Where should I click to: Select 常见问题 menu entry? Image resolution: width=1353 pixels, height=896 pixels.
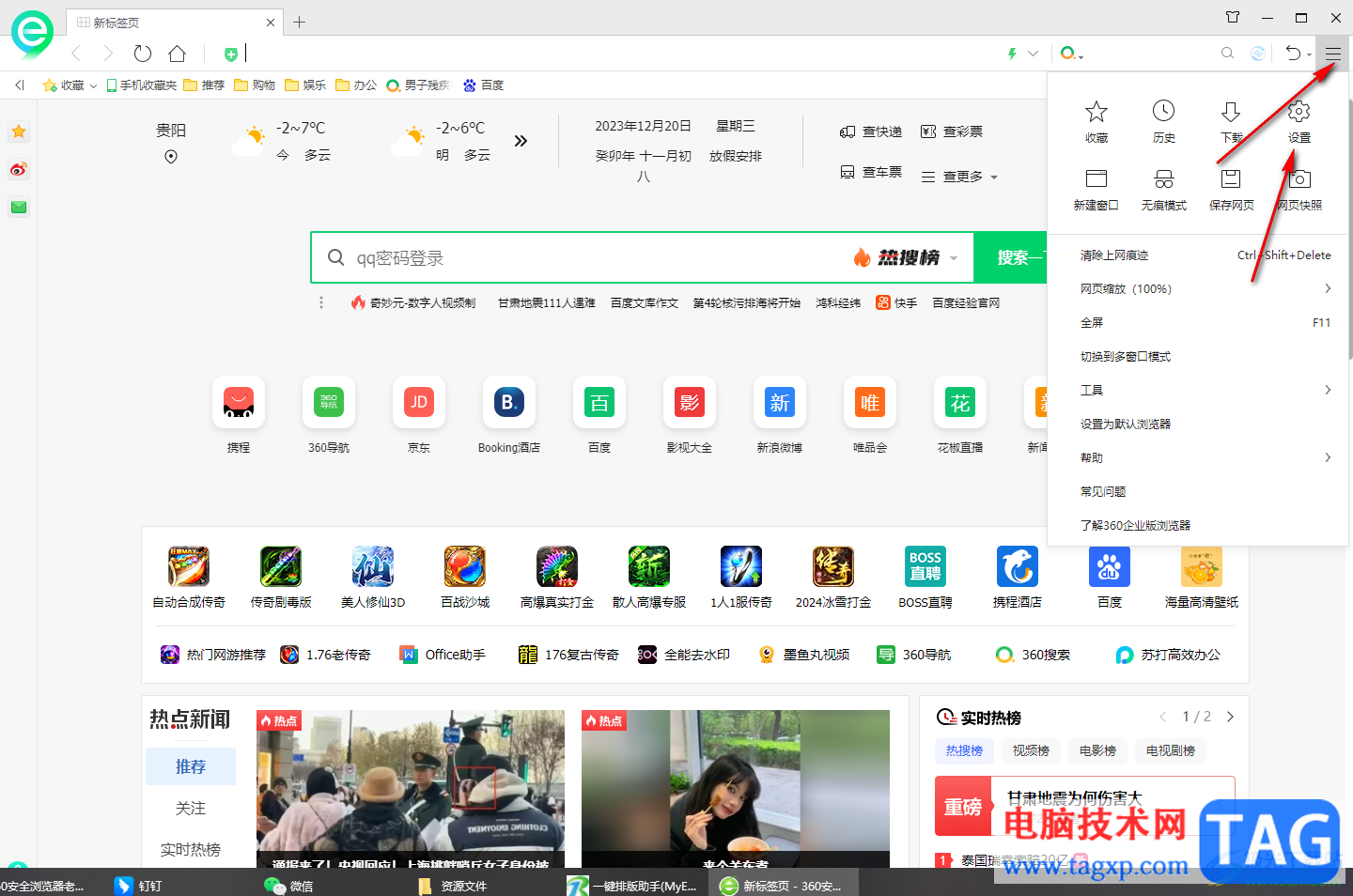1198,491
